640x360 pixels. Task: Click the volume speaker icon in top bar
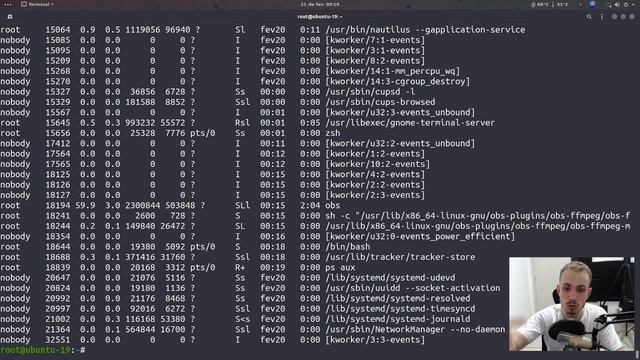(x=617, y=4)
